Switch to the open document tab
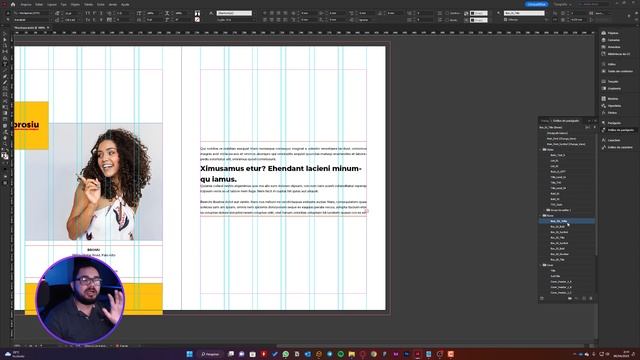640x360 pixels. tap(30, 28)
